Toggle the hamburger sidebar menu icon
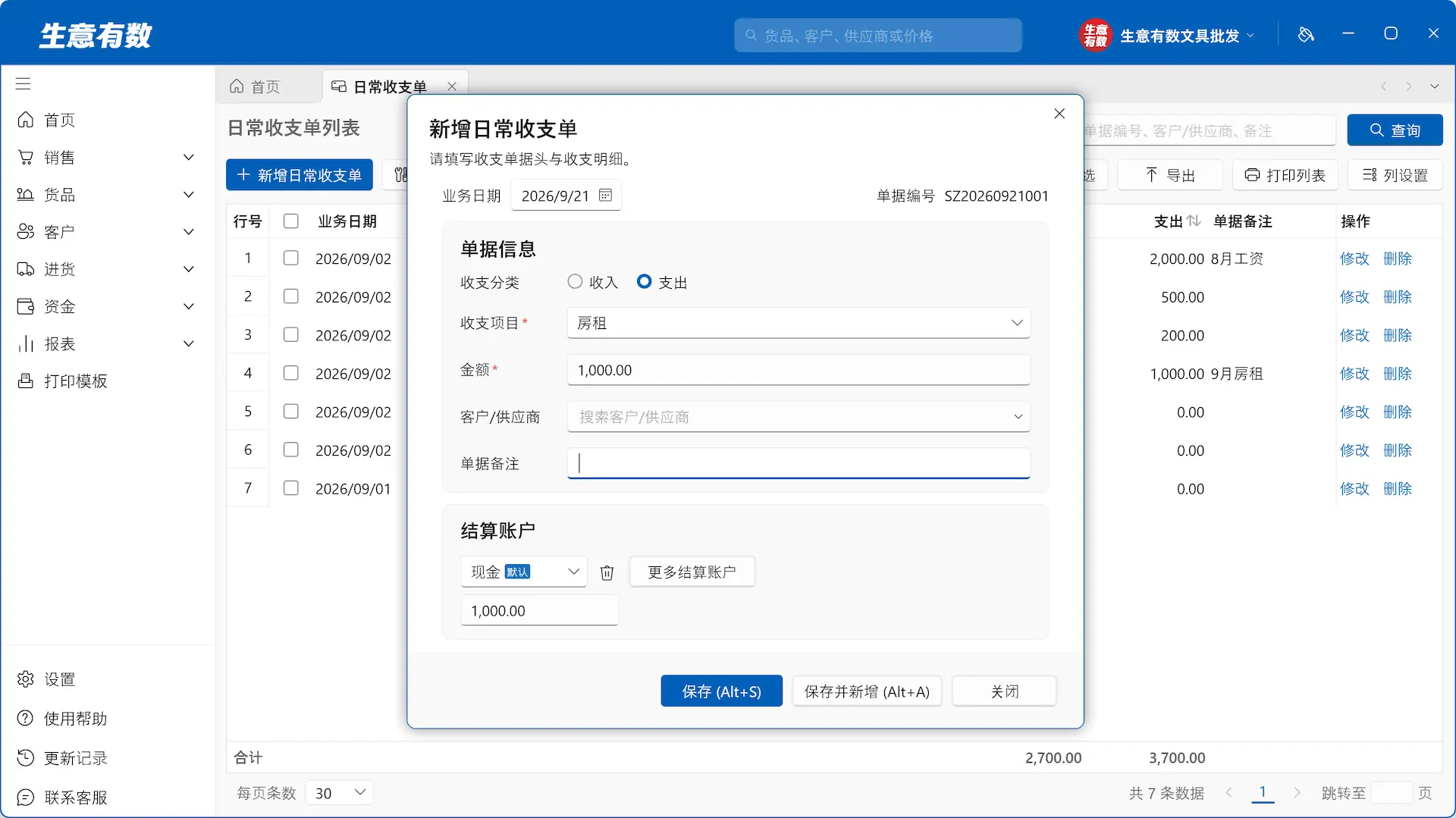Screen dimensions: 1456x818 24,84
